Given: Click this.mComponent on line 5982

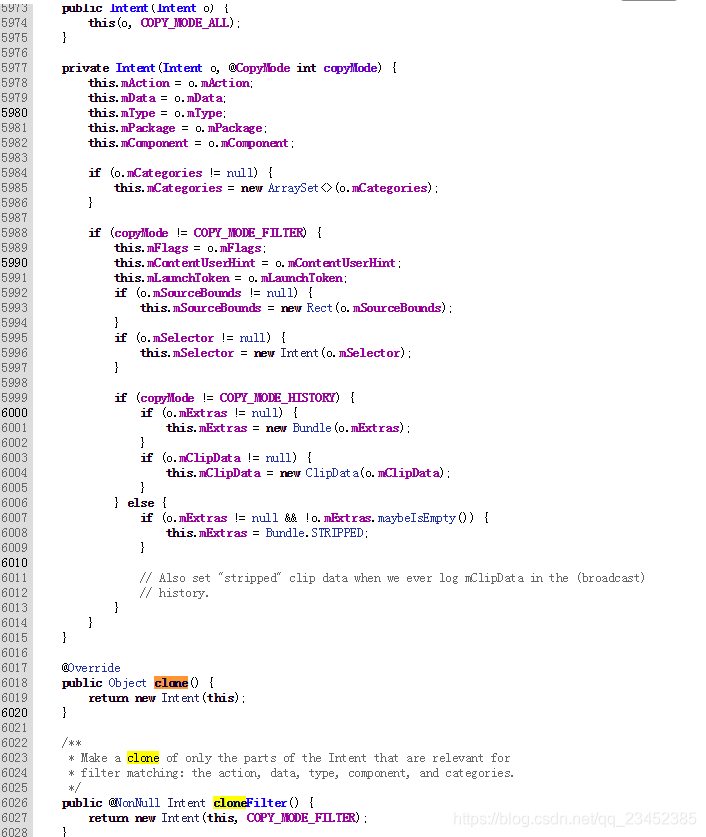Looking at the screenshot, I should [x=138, y=143].
